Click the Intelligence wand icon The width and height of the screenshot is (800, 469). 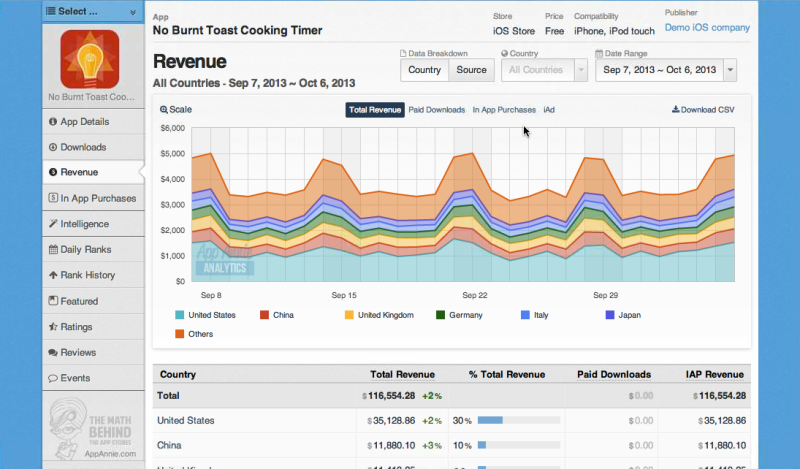[53, 224]
